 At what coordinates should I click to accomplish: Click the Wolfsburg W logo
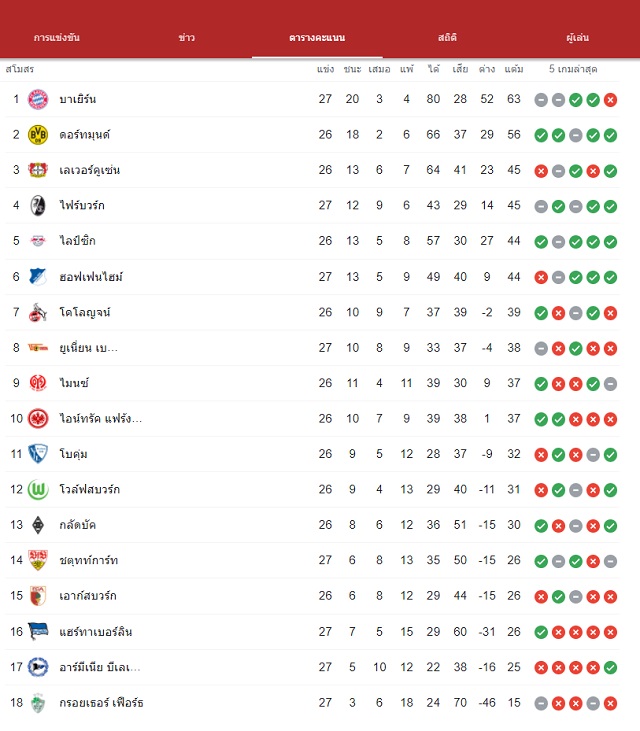click(x=38, y=490)
